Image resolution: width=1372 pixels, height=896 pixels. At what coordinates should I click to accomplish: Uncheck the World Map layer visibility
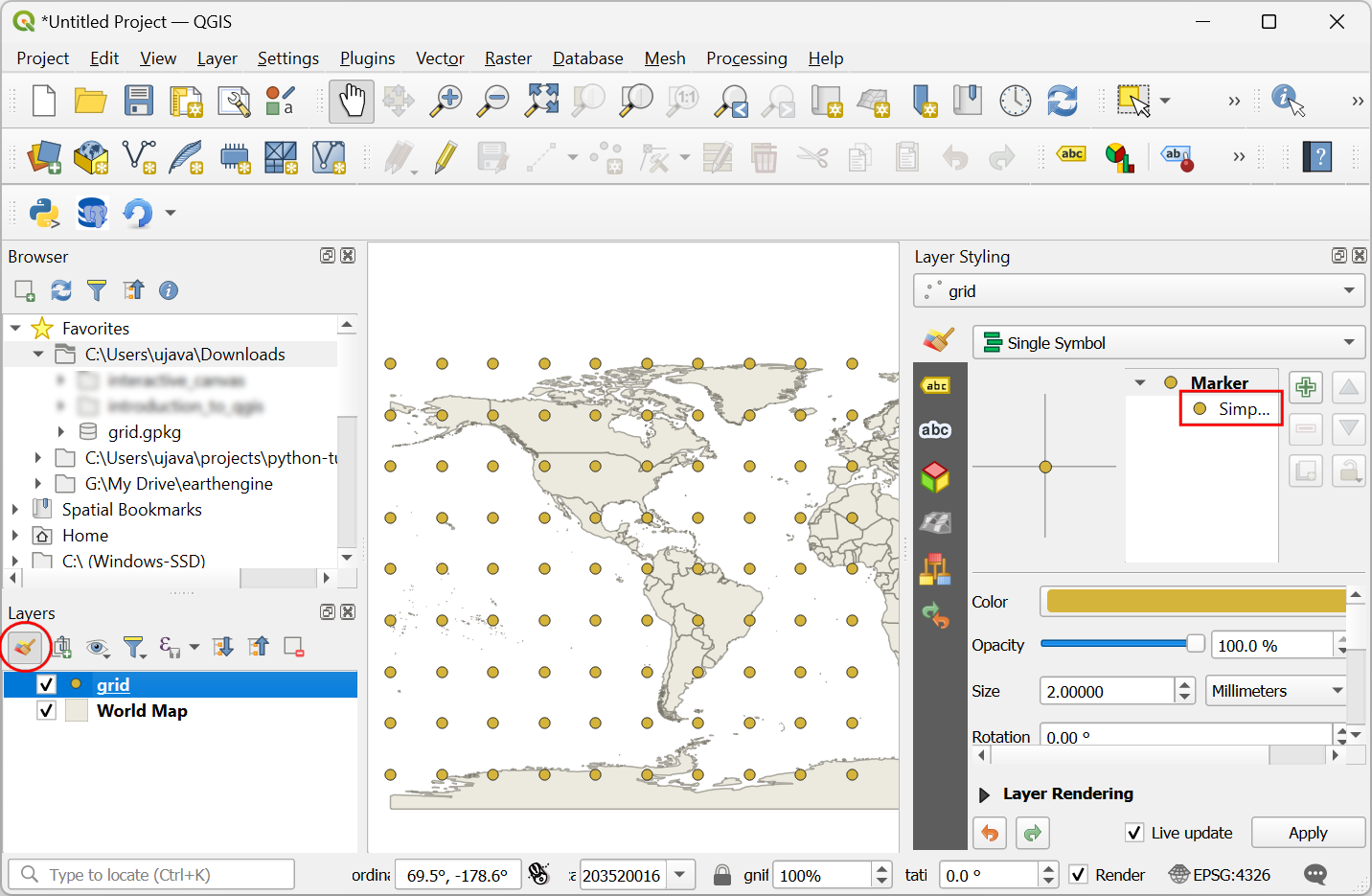[x=46, y=711]
